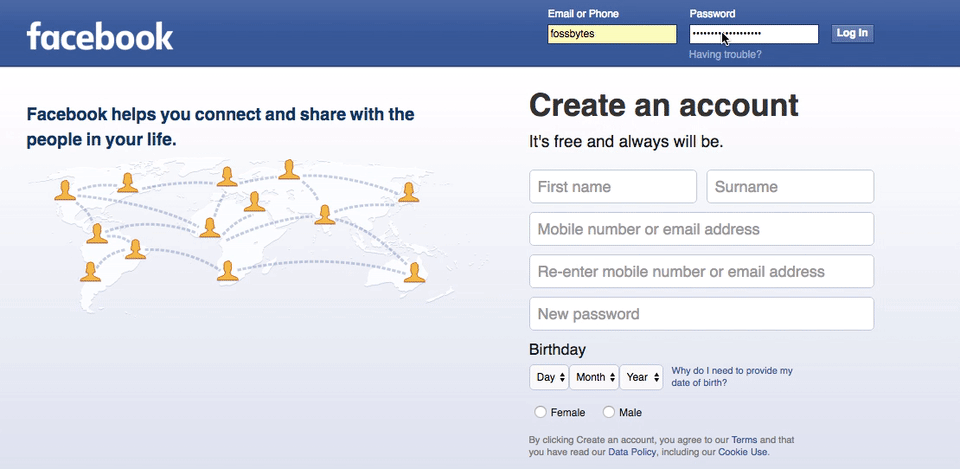Open the Cookie Use link

point(742,452)
